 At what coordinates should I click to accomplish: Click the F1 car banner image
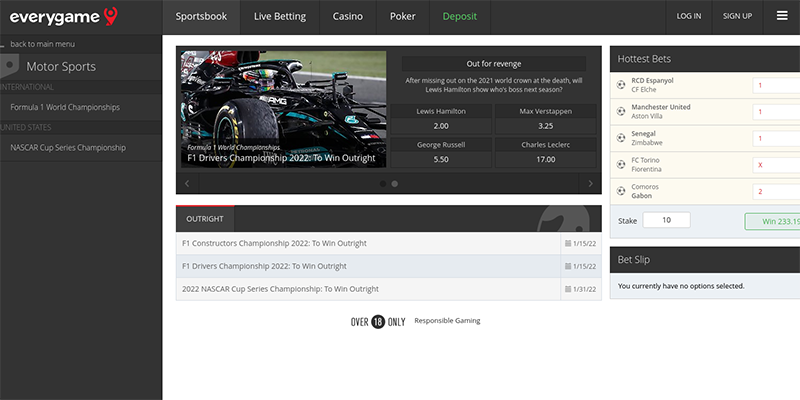point(284,109)
